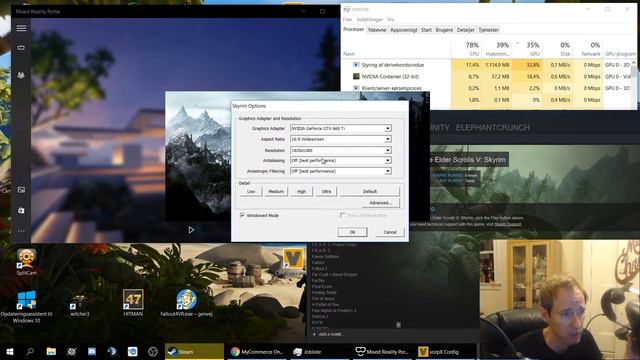Select the Processer tab in Jobliste
Image resolution: width=640 pixels, height=360 pixels.
click(x=353, y=29)
